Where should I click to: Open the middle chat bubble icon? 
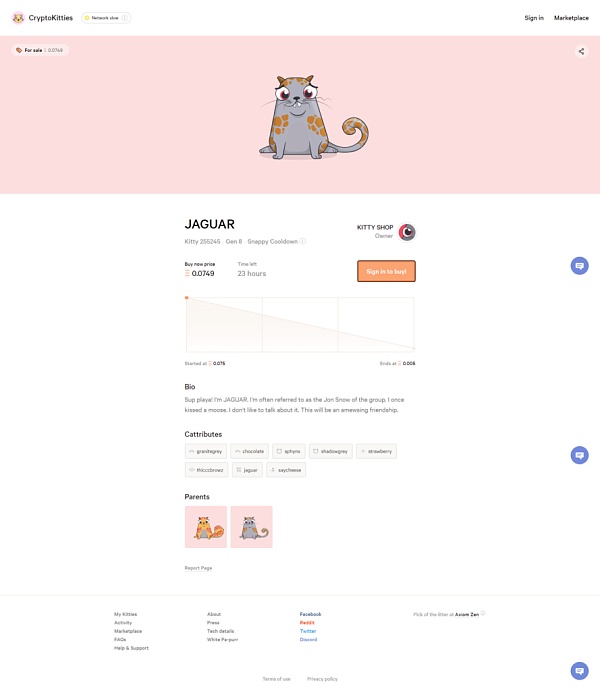(579, 455)
